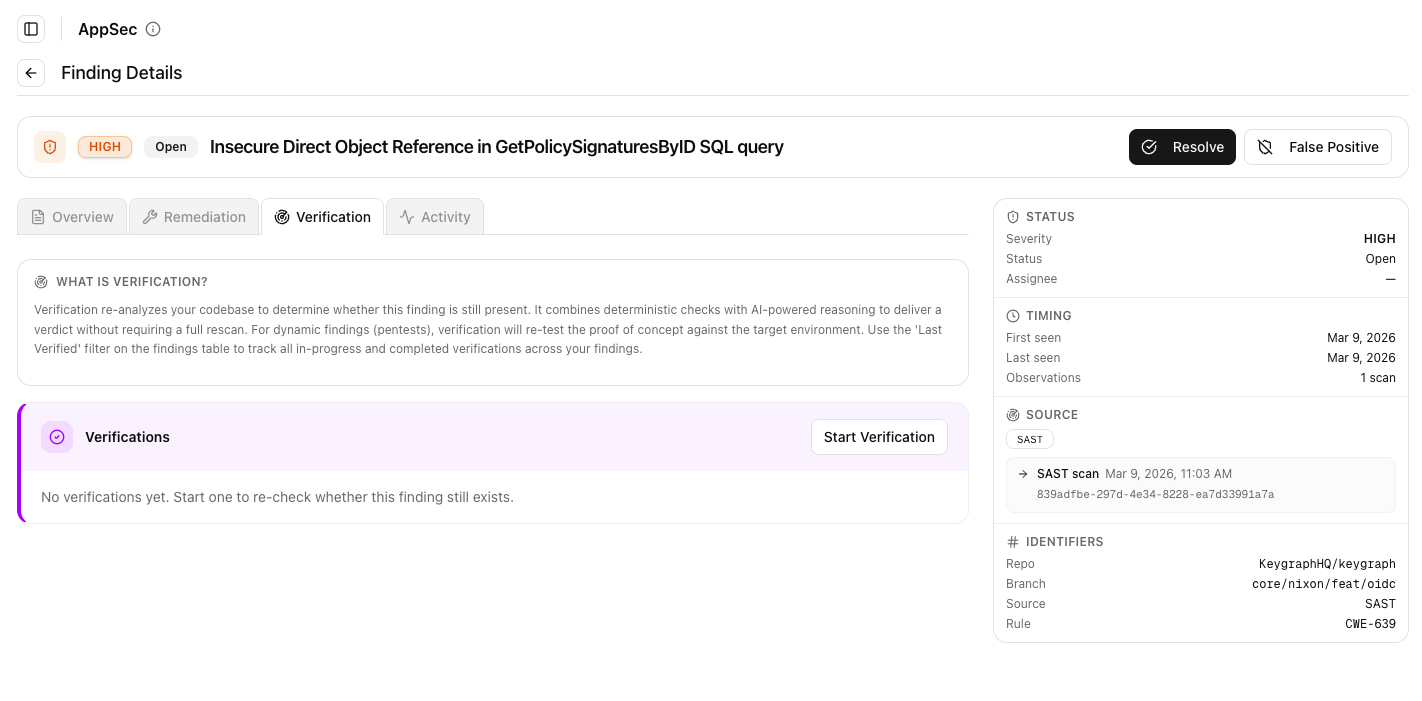Click the What Is Verification heading icon
Image resolution: width=1422 pixels, height=701 pixels.
coord(41,282)
